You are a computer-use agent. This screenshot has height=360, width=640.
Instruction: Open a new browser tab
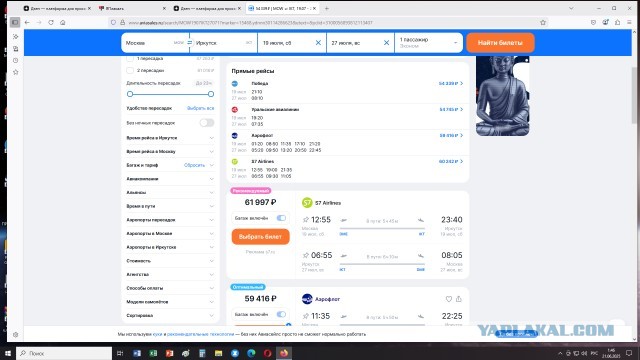tap(327, 8)
